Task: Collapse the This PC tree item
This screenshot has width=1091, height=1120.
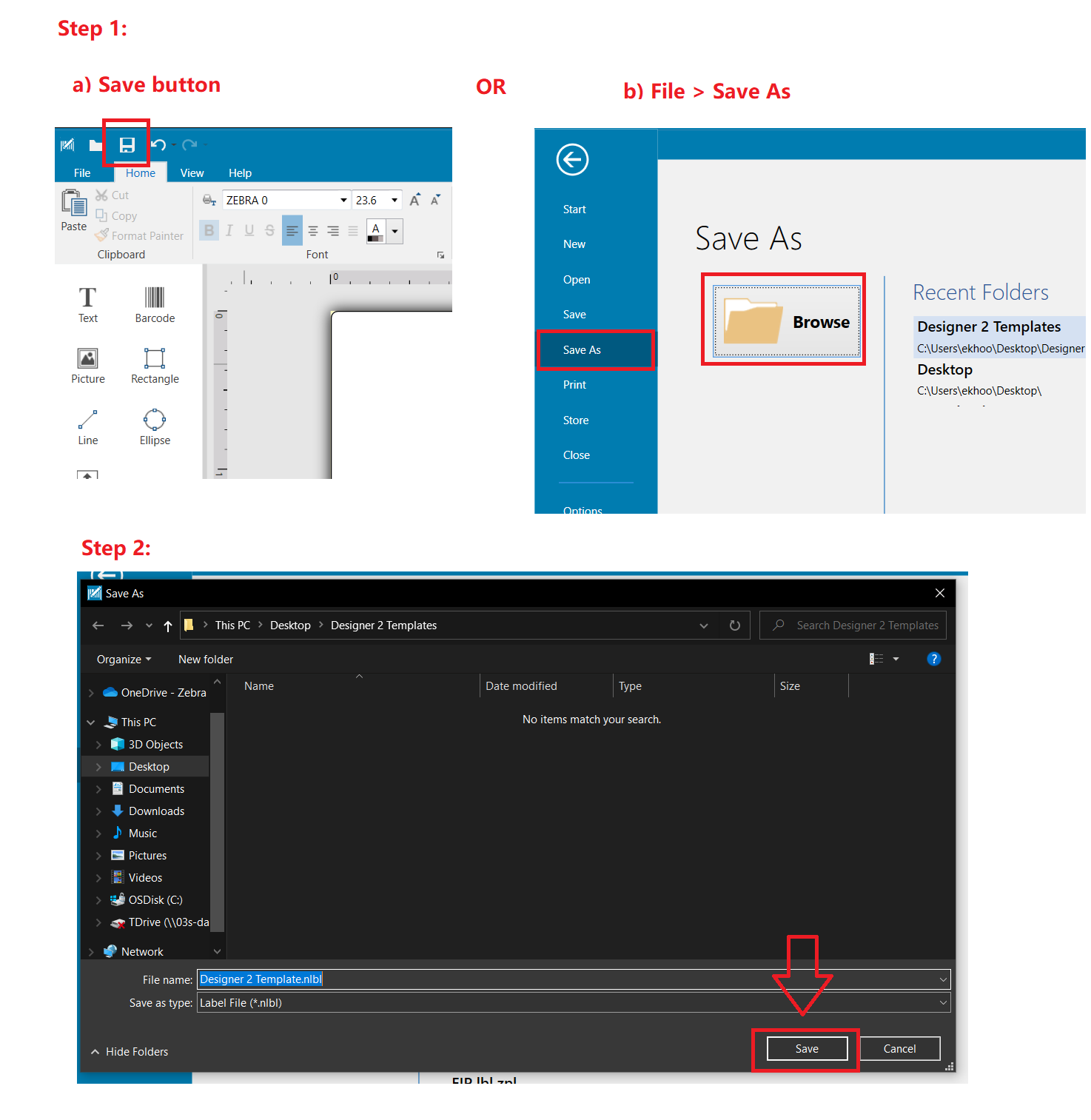Action: [x=91, y=722]
